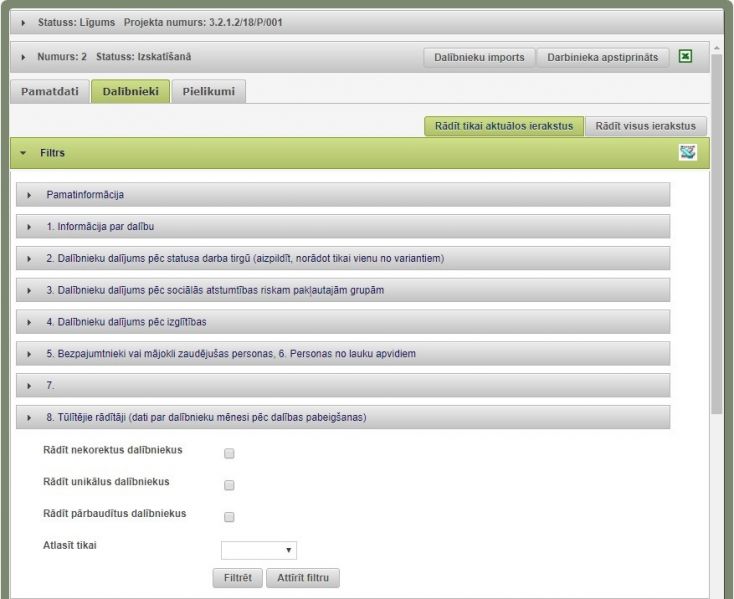Expand section 3 on sociālās atstumtības riskam

343,290
